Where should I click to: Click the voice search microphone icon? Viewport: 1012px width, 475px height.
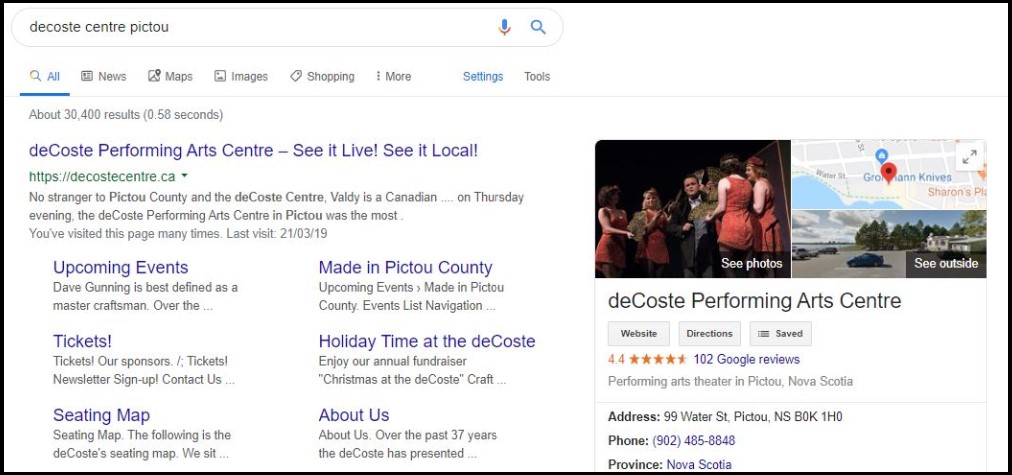point(505,27)
